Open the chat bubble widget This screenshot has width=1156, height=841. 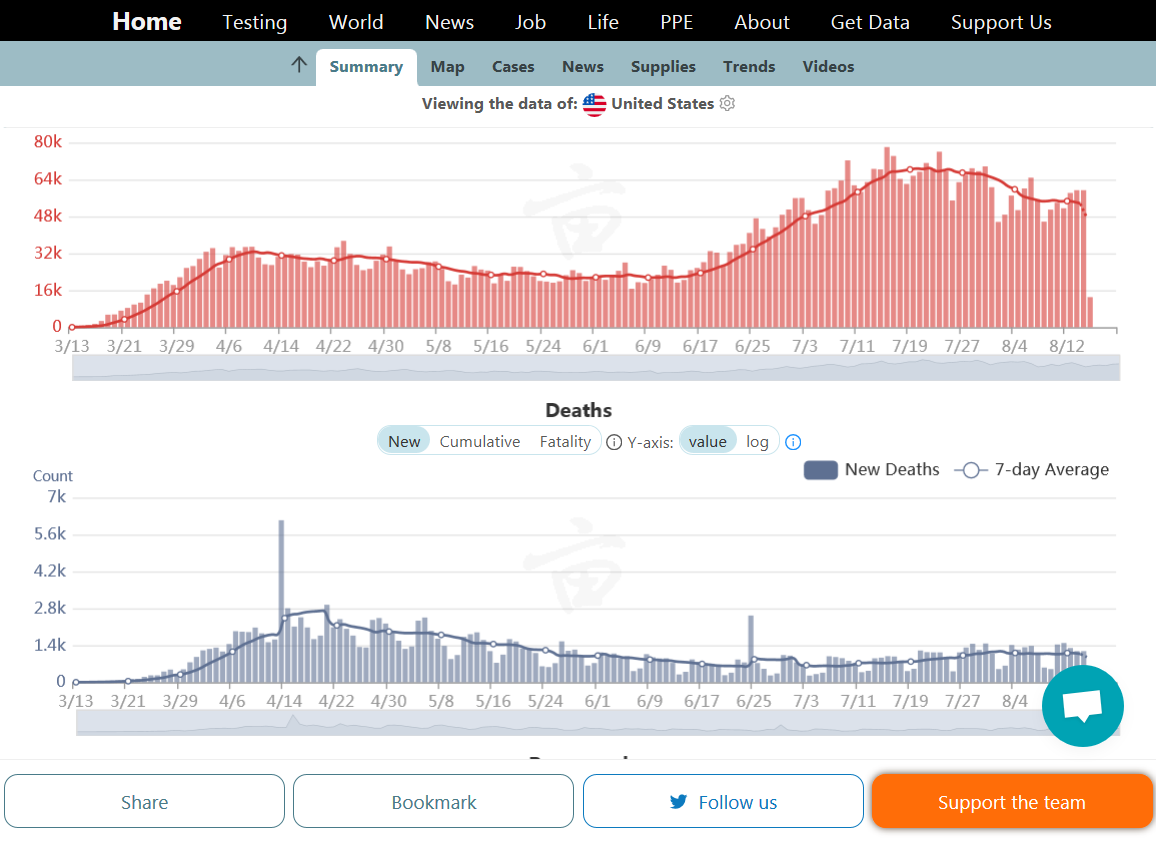pos(1082,706)
